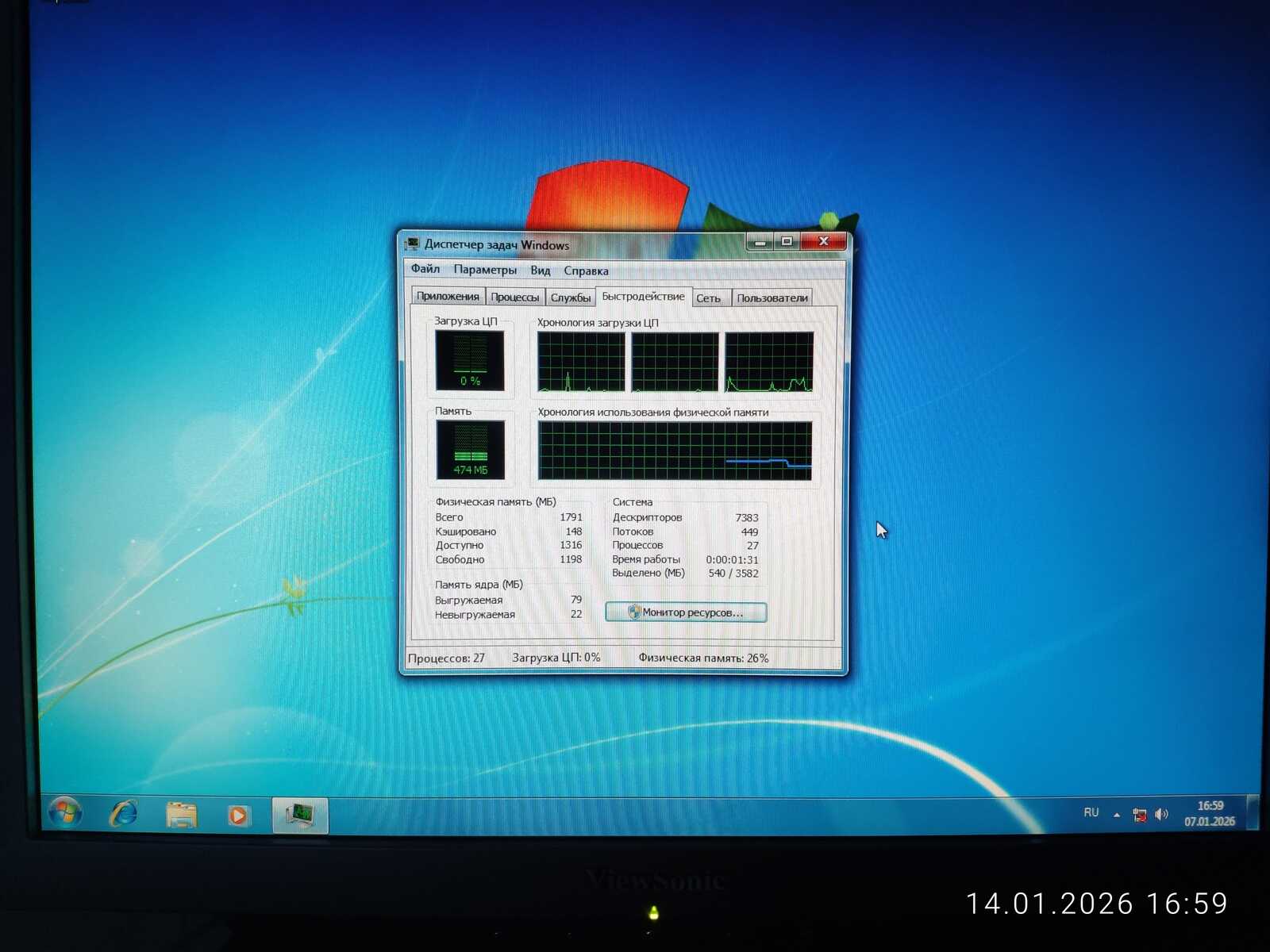Open the volume speaker tray icon
The width and height of the screenshot is (1270, 952).
tap(1162, 815)
